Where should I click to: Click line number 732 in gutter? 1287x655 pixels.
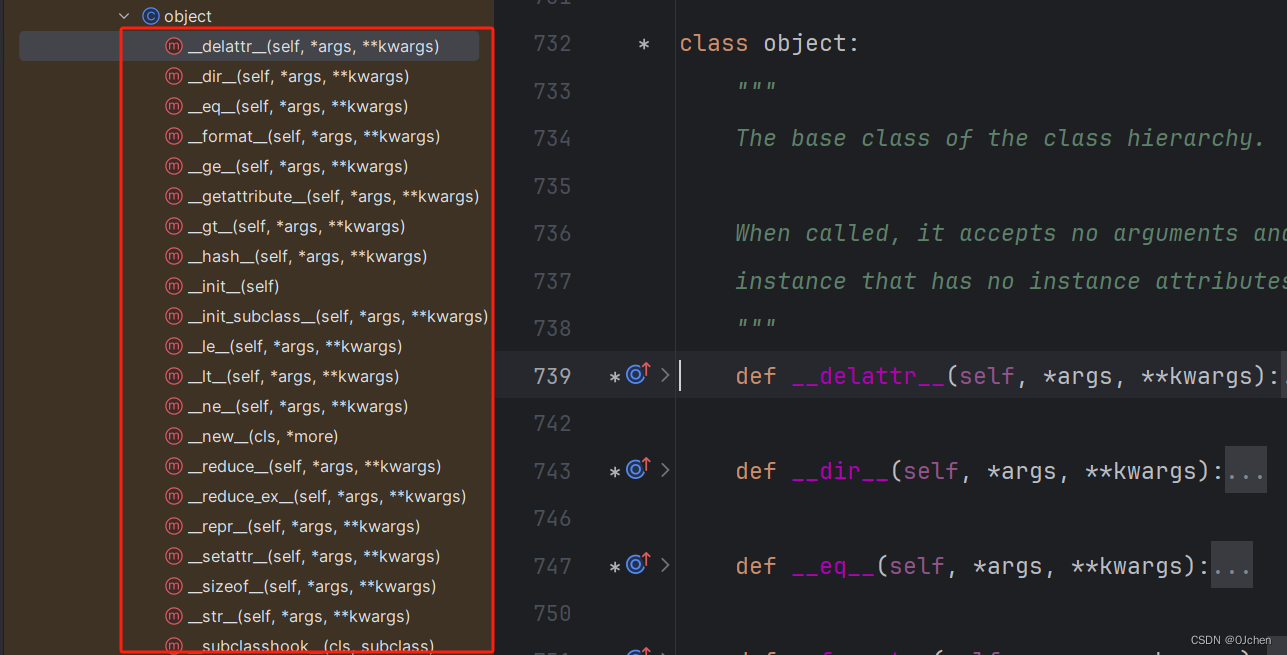pyautogui.click(x=553, y=44)
